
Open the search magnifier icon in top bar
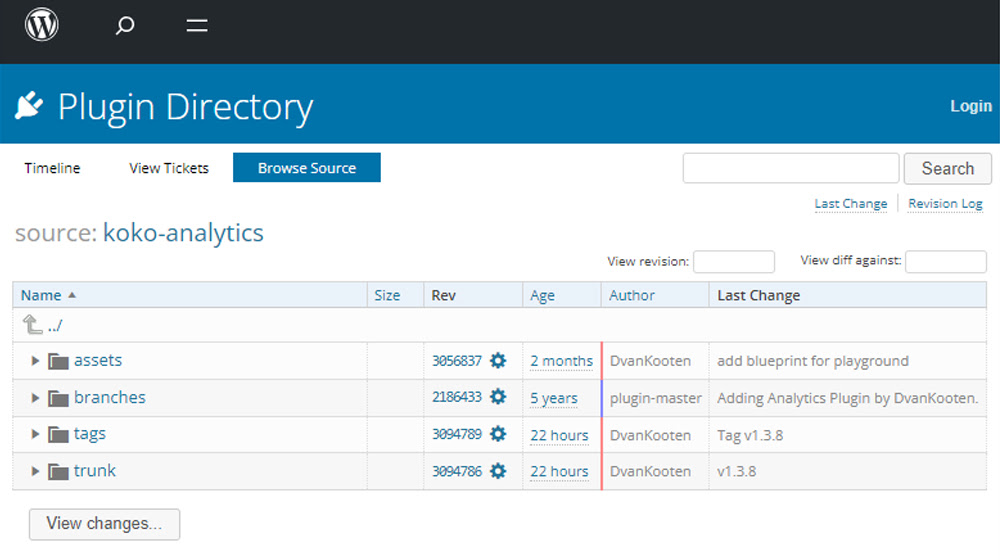coord(124,26)
